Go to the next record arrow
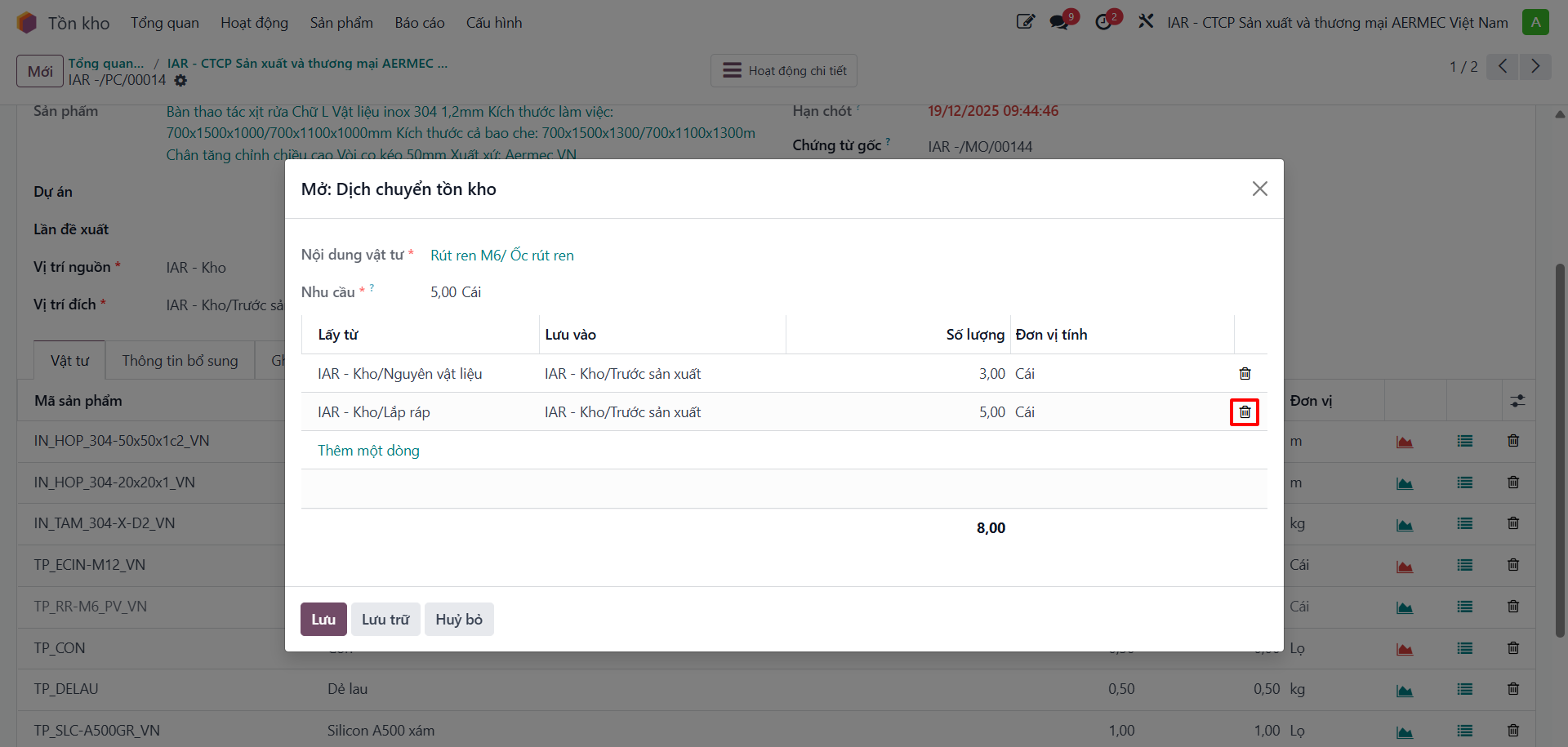This screenshot has height=747, width=1568. click(x=1535, y=66)
